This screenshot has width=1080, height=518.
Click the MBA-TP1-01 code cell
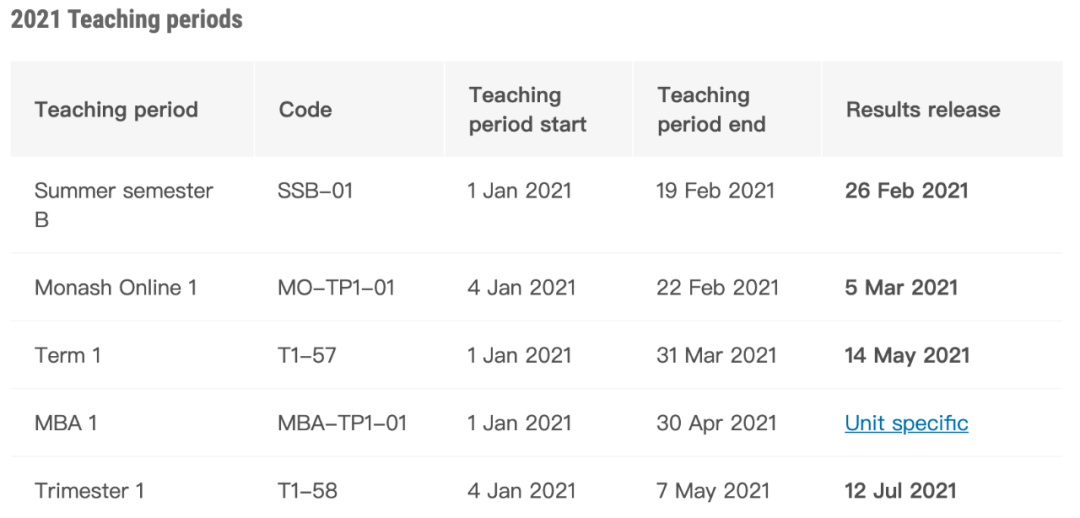[342, 423]
